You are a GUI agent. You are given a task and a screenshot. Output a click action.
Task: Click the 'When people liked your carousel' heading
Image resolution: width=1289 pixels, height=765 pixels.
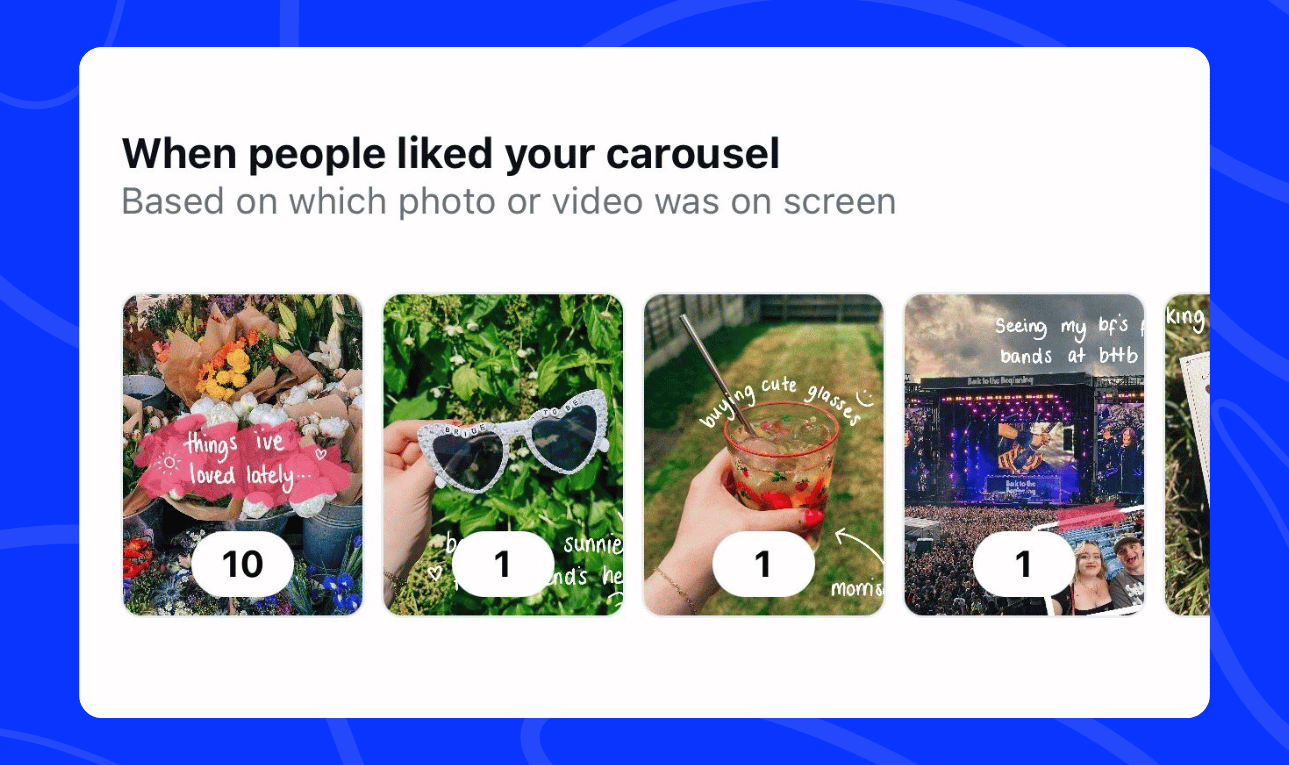[450, 155]
